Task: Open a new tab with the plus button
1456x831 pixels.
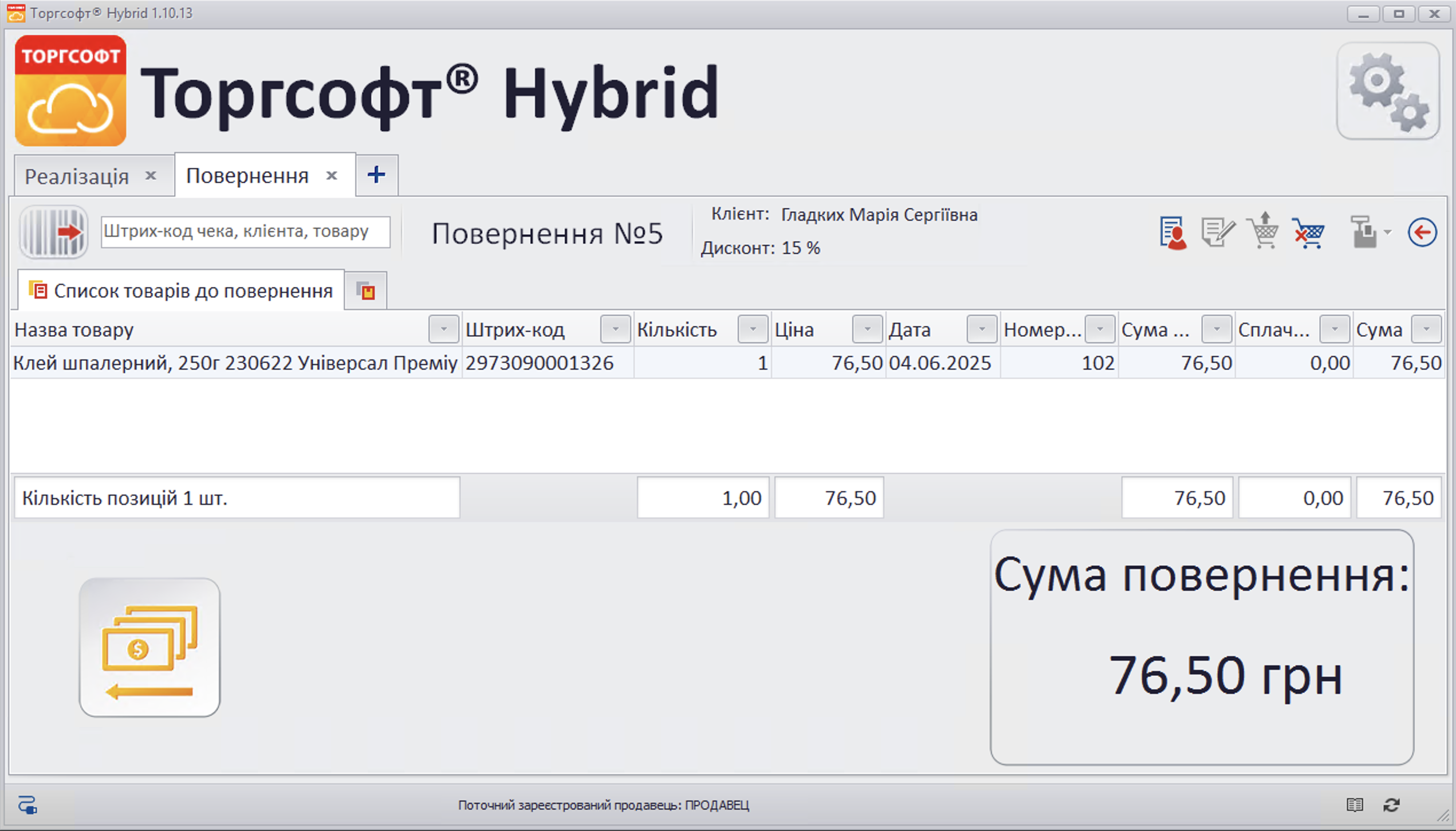Action: [x=376, y=175]
